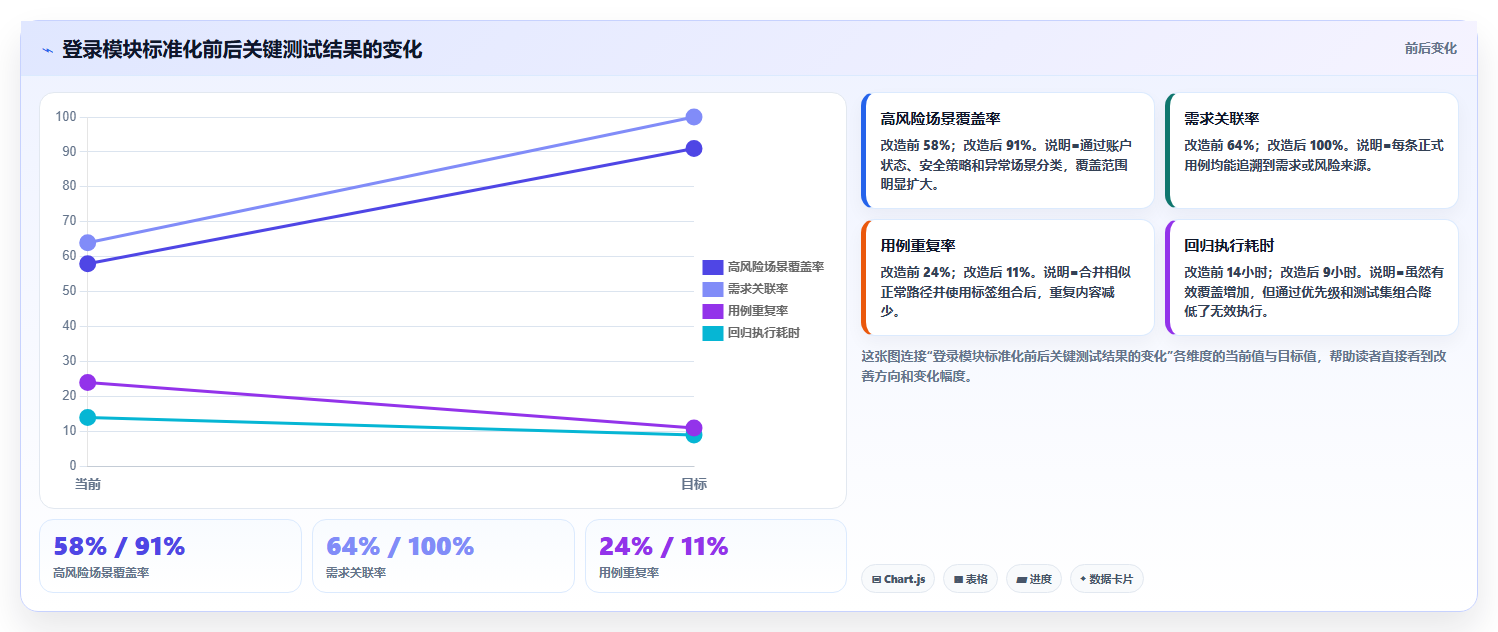1498x632 pixels.
Task: Click the 需求关联率 data point at 100
Action: pos(694,117)
